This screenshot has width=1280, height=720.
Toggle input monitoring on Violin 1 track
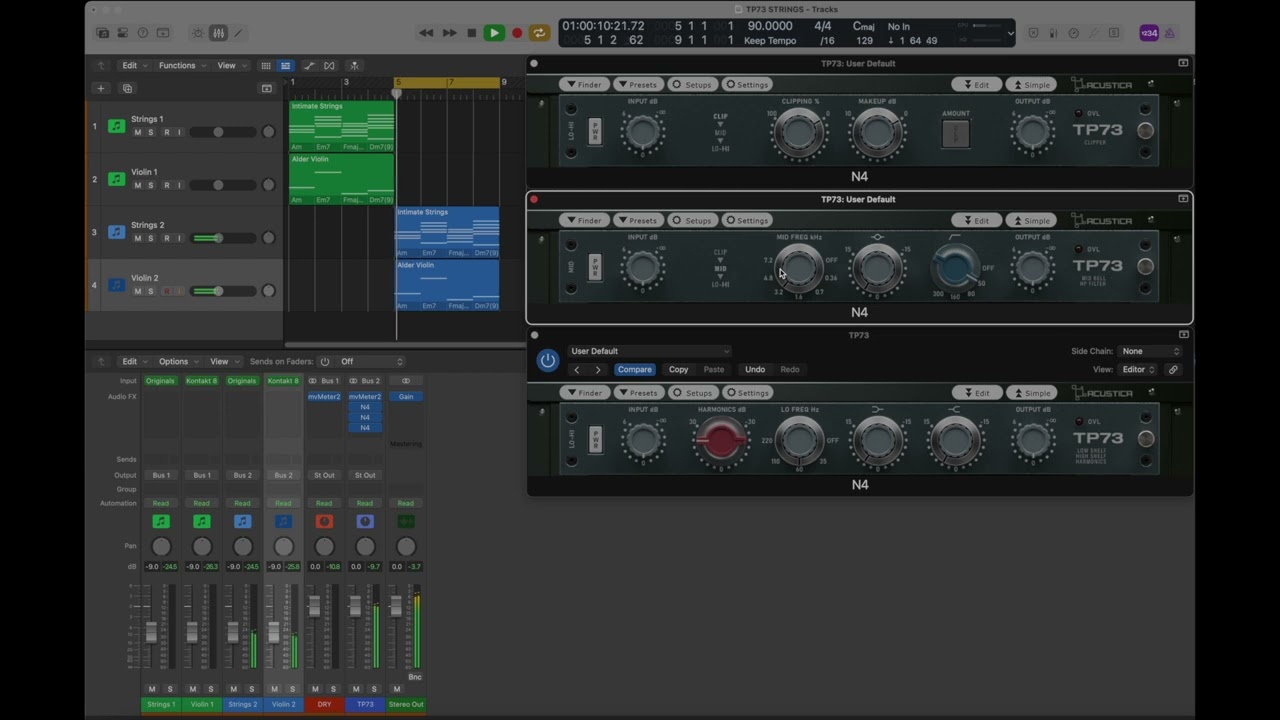tap(179, 185)
